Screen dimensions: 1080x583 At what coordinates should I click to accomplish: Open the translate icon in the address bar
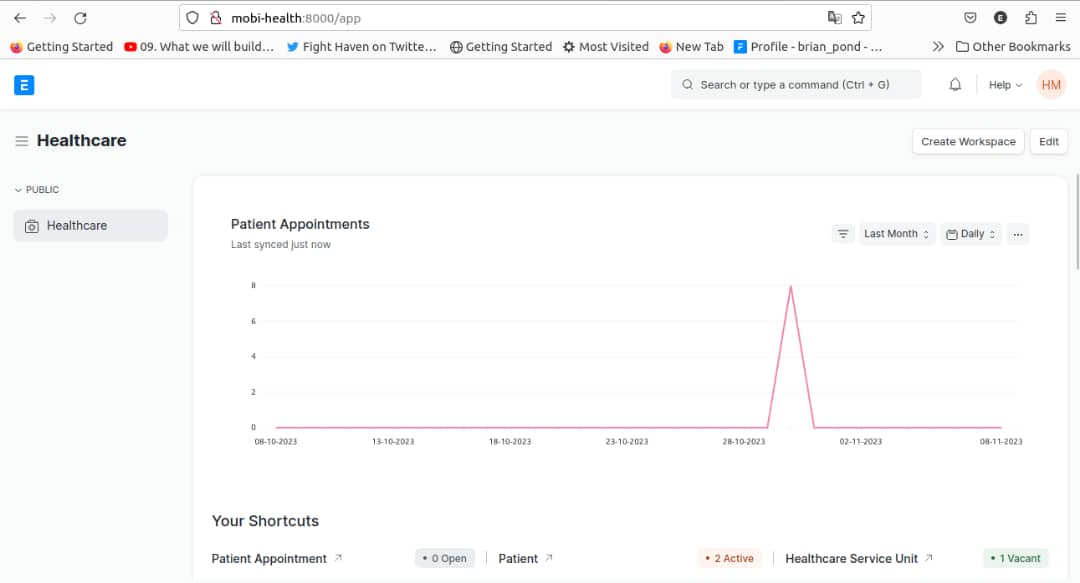pos(835,17)
